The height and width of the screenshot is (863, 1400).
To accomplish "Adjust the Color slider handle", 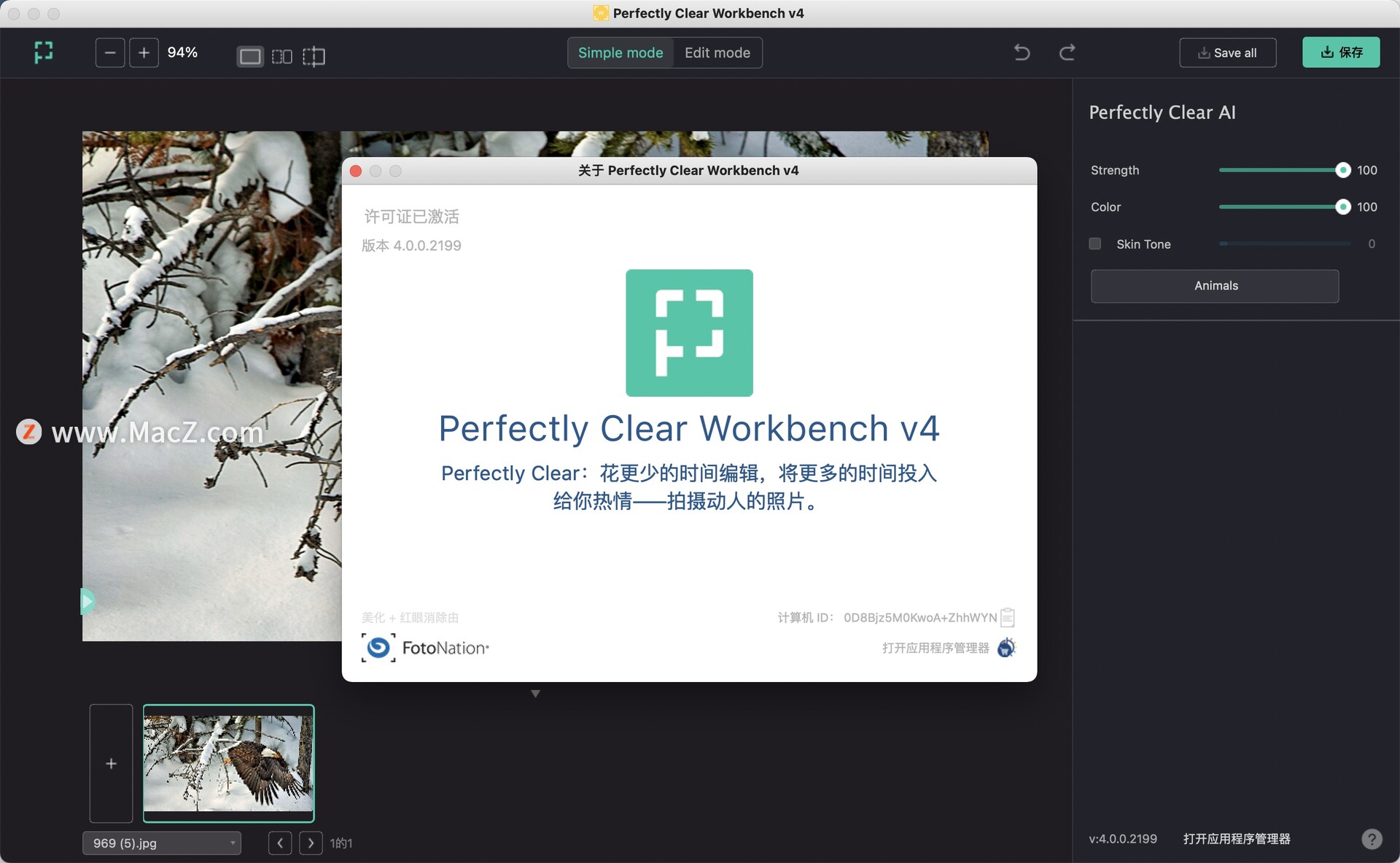I will click(x=1343, y=207).
